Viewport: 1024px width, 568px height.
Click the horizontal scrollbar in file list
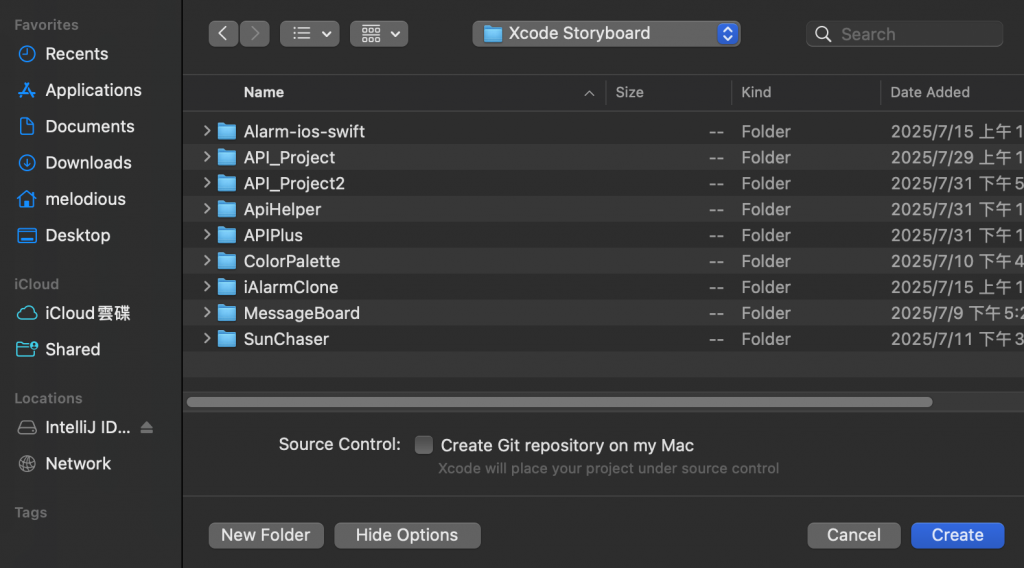point(558,402)
